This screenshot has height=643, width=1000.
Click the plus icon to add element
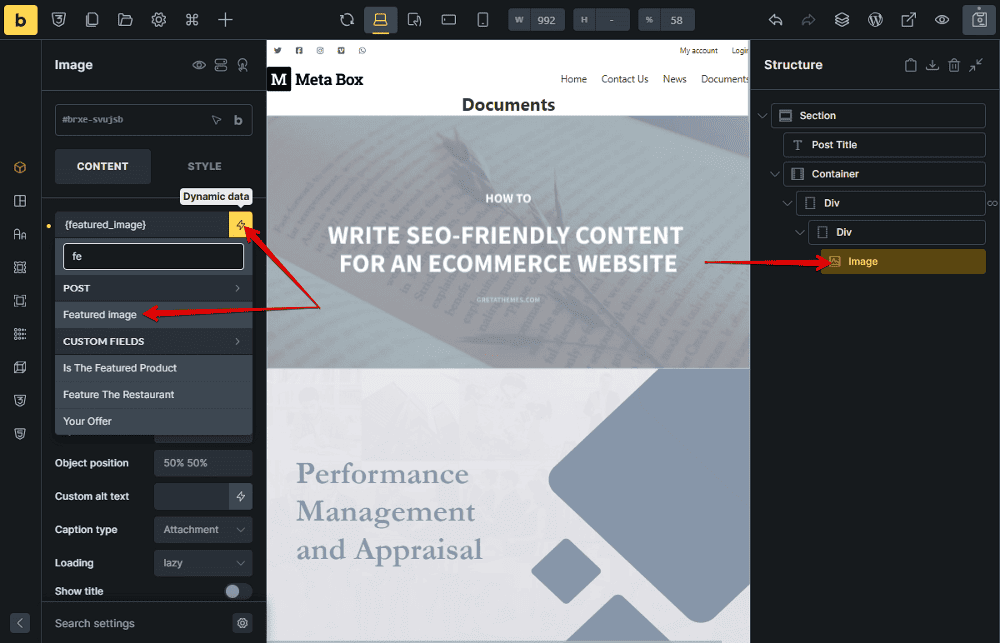226,20
